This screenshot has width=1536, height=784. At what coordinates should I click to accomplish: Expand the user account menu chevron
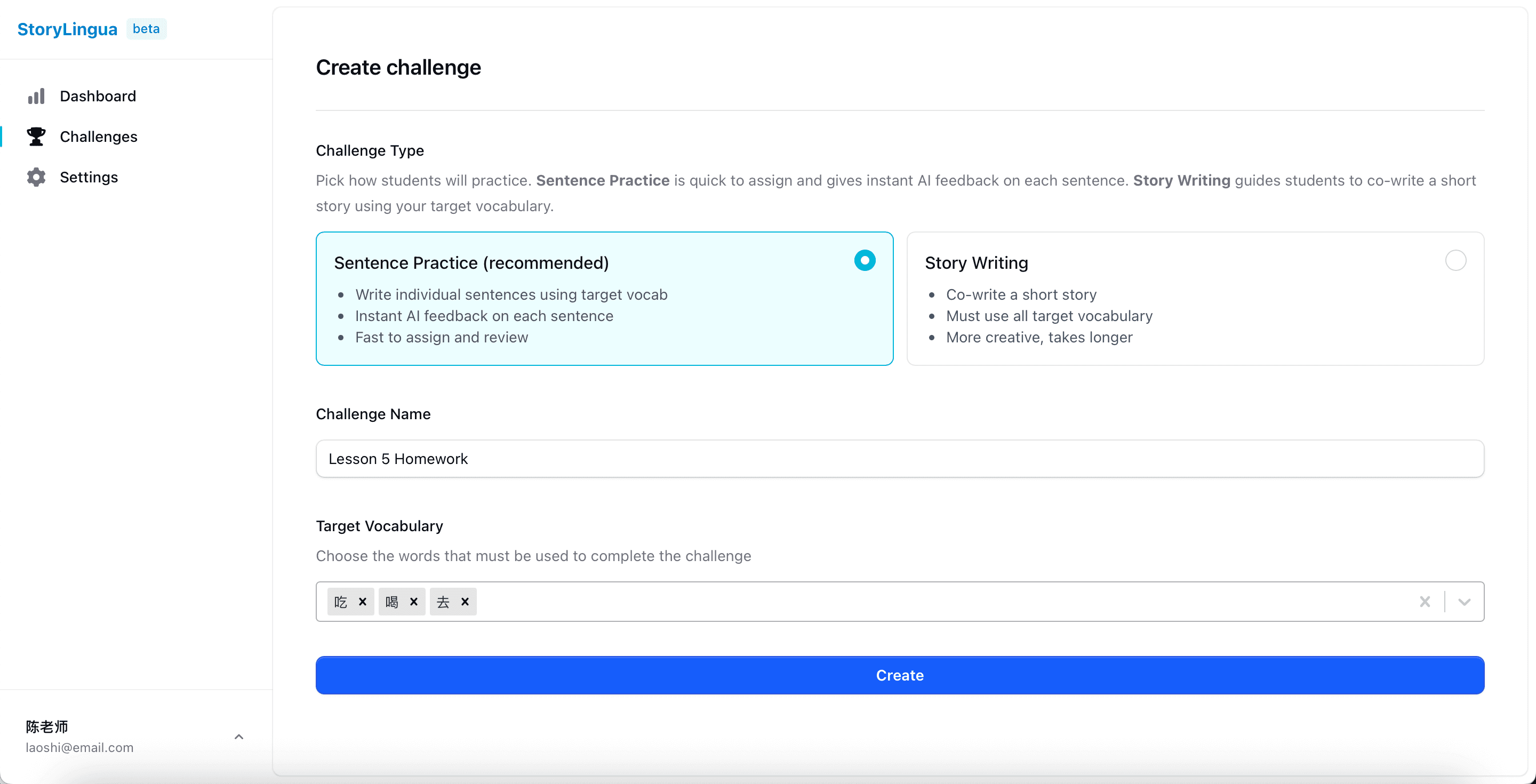click(239, 737)
